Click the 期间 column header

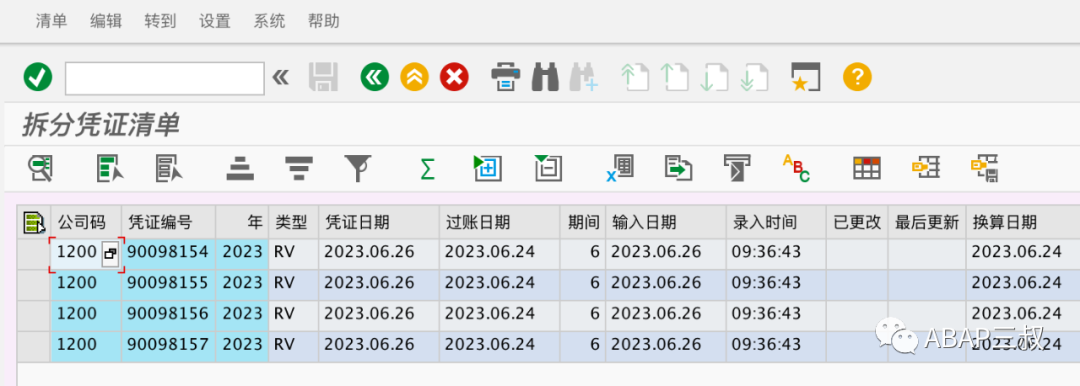pos(583,222)
